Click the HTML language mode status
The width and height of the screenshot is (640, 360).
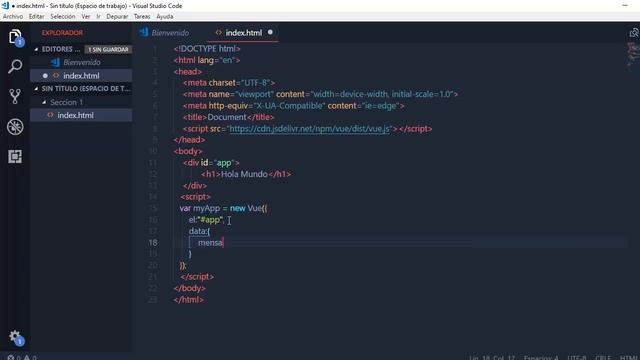(x=629, y=358)
